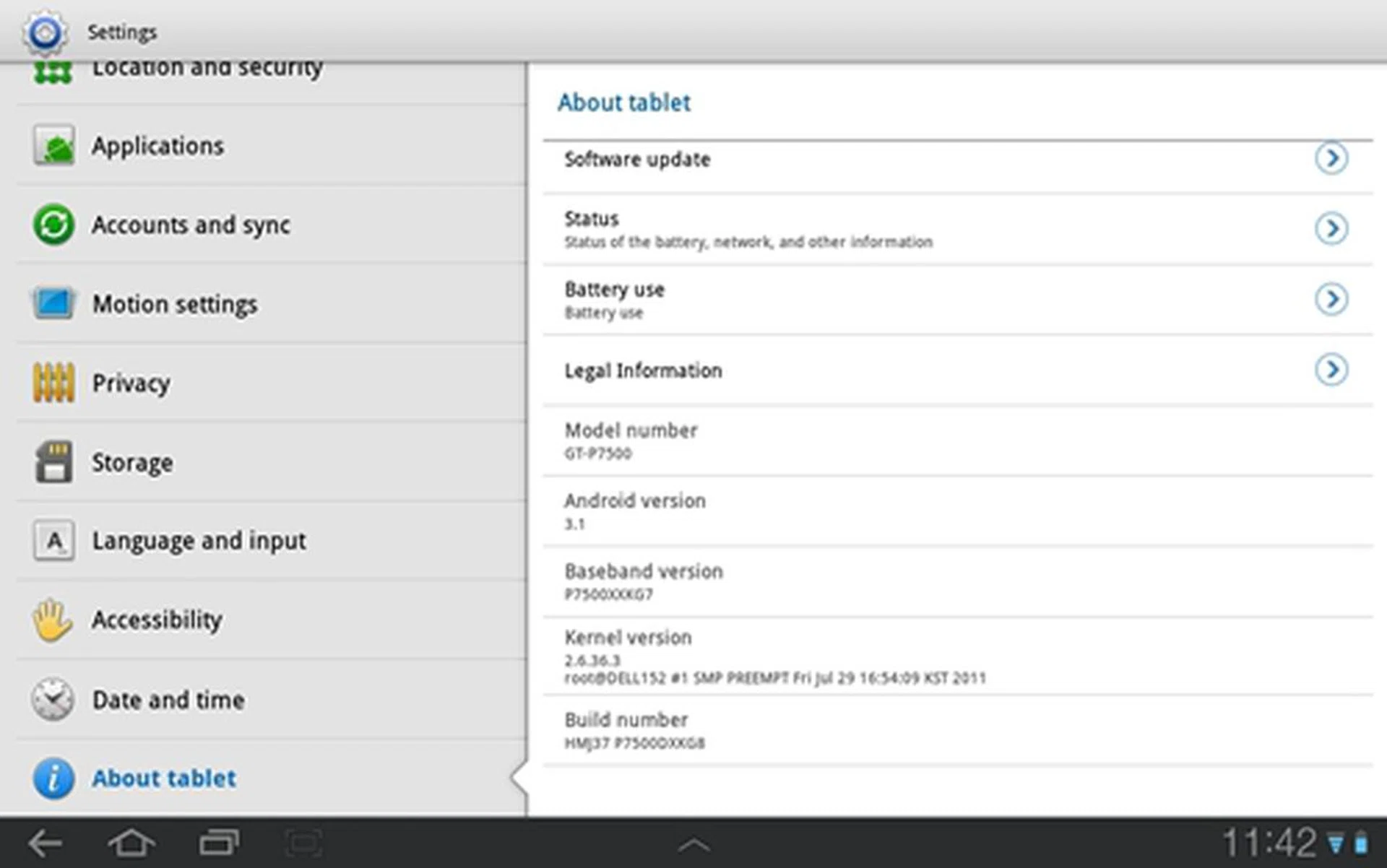1387x868 pixels.
Task: Tap the Privacy fence icon
Action: (53, 383)
